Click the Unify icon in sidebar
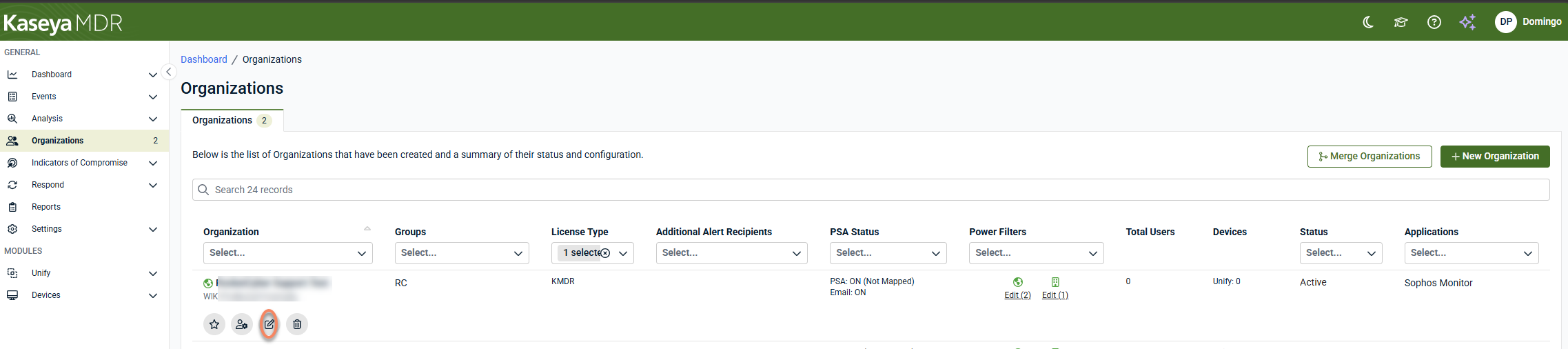 (12, 273)
